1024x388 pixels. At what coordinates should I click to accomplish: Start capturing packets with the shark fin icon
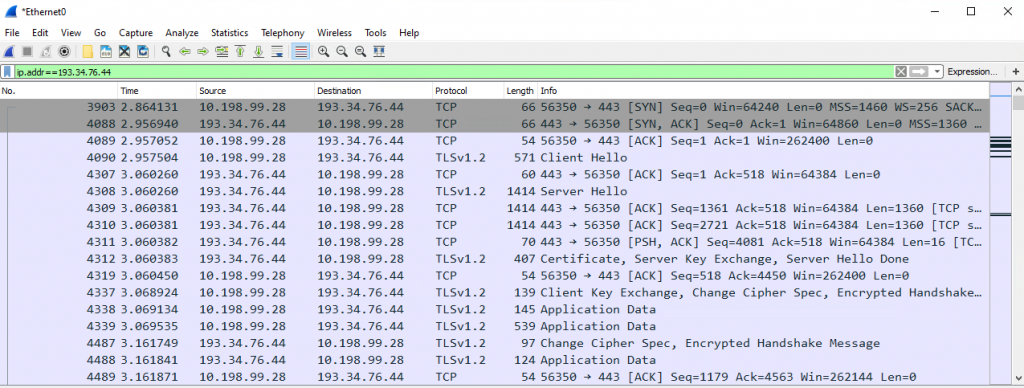point(9,52)
